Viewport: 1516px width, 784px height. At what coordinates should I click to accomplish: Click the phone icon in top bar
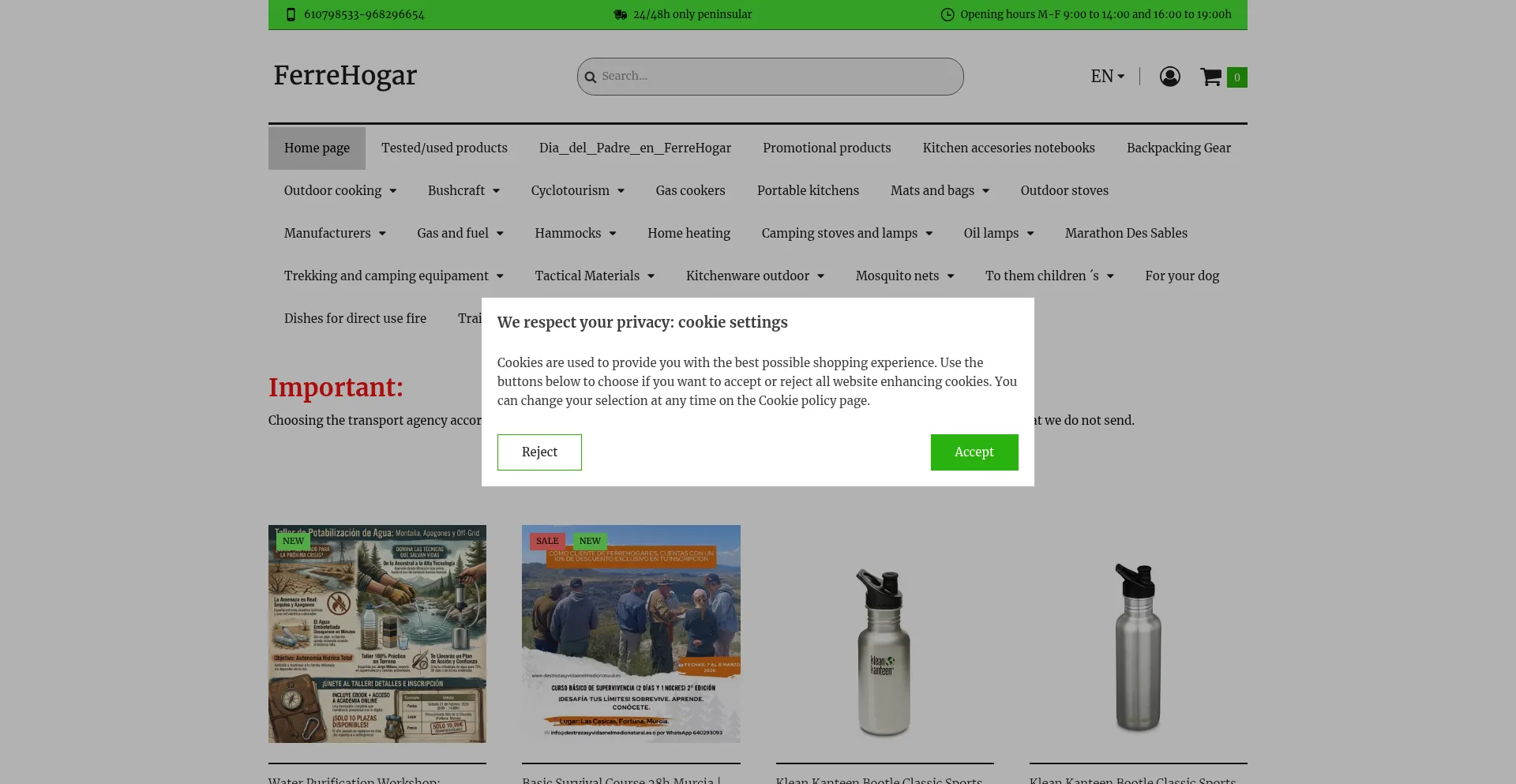click(x=291, y=15)
